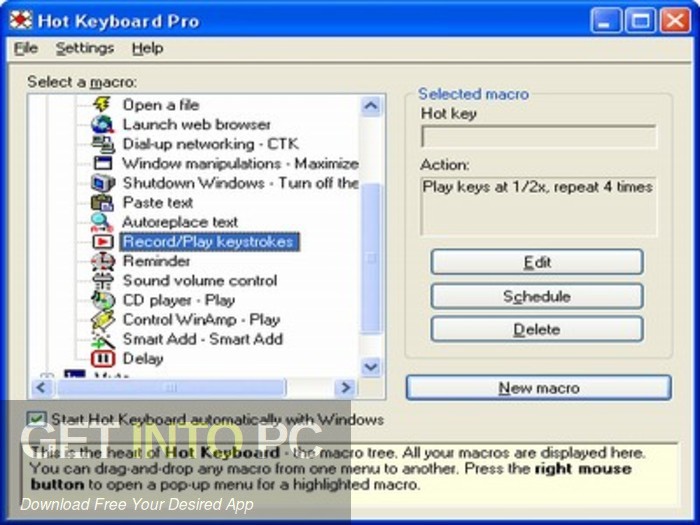Click the horizontal scroll left arrow
This screenshot has height=525, width=700.
[x=42, y=388]
